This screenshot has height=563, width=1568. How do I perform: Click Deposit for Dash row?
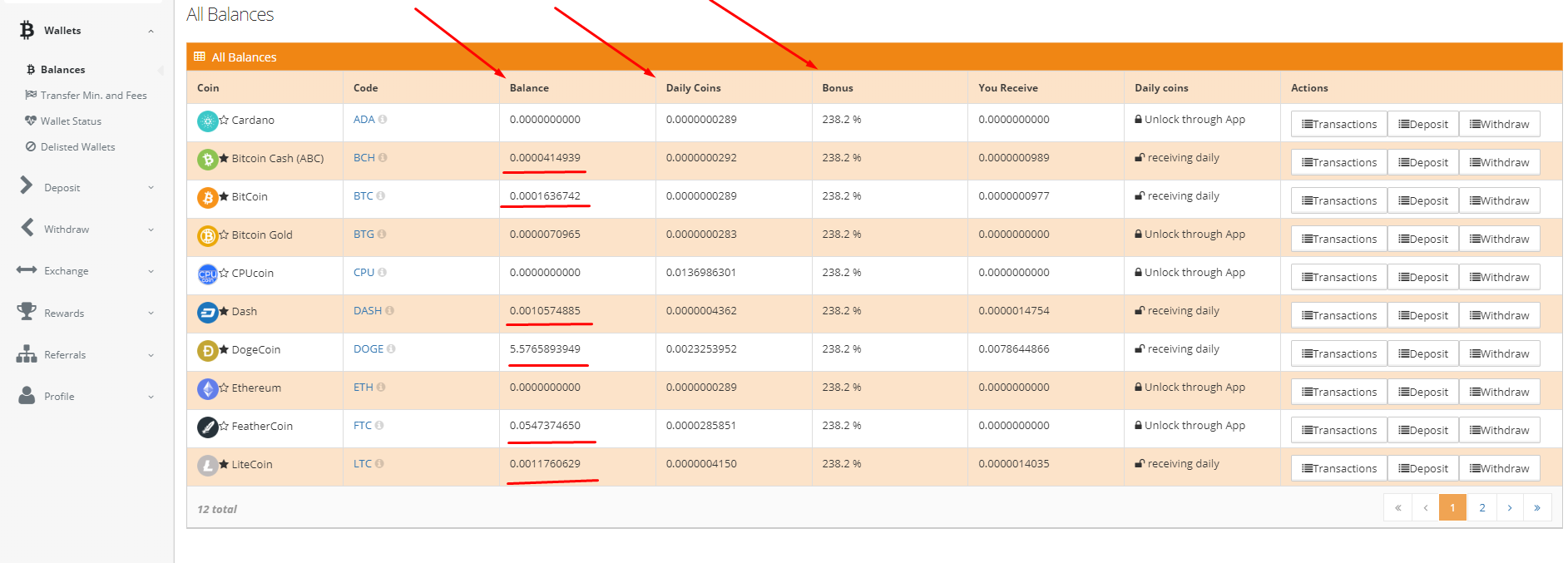coord(1423,315)
